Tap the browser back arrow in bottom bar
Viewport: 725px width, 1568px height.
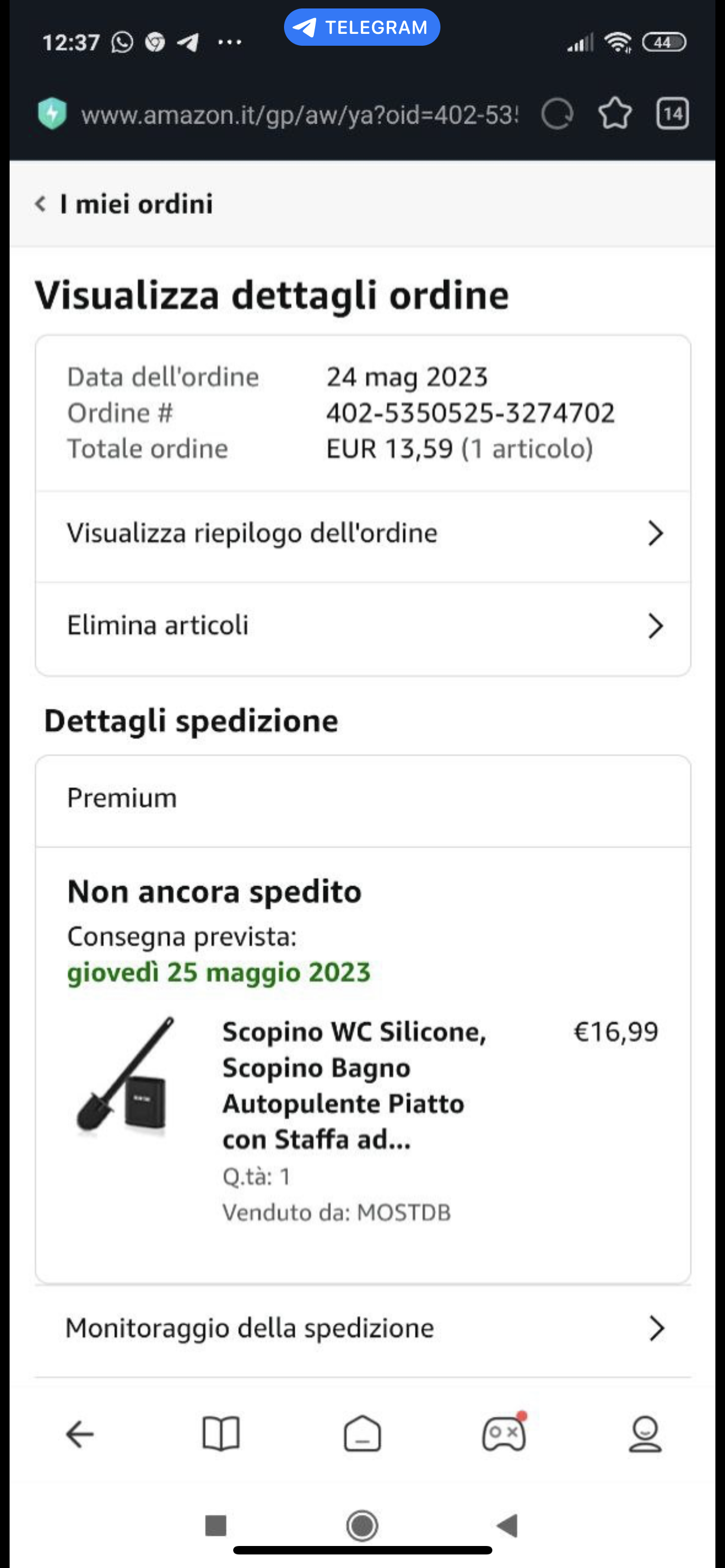80,1434
